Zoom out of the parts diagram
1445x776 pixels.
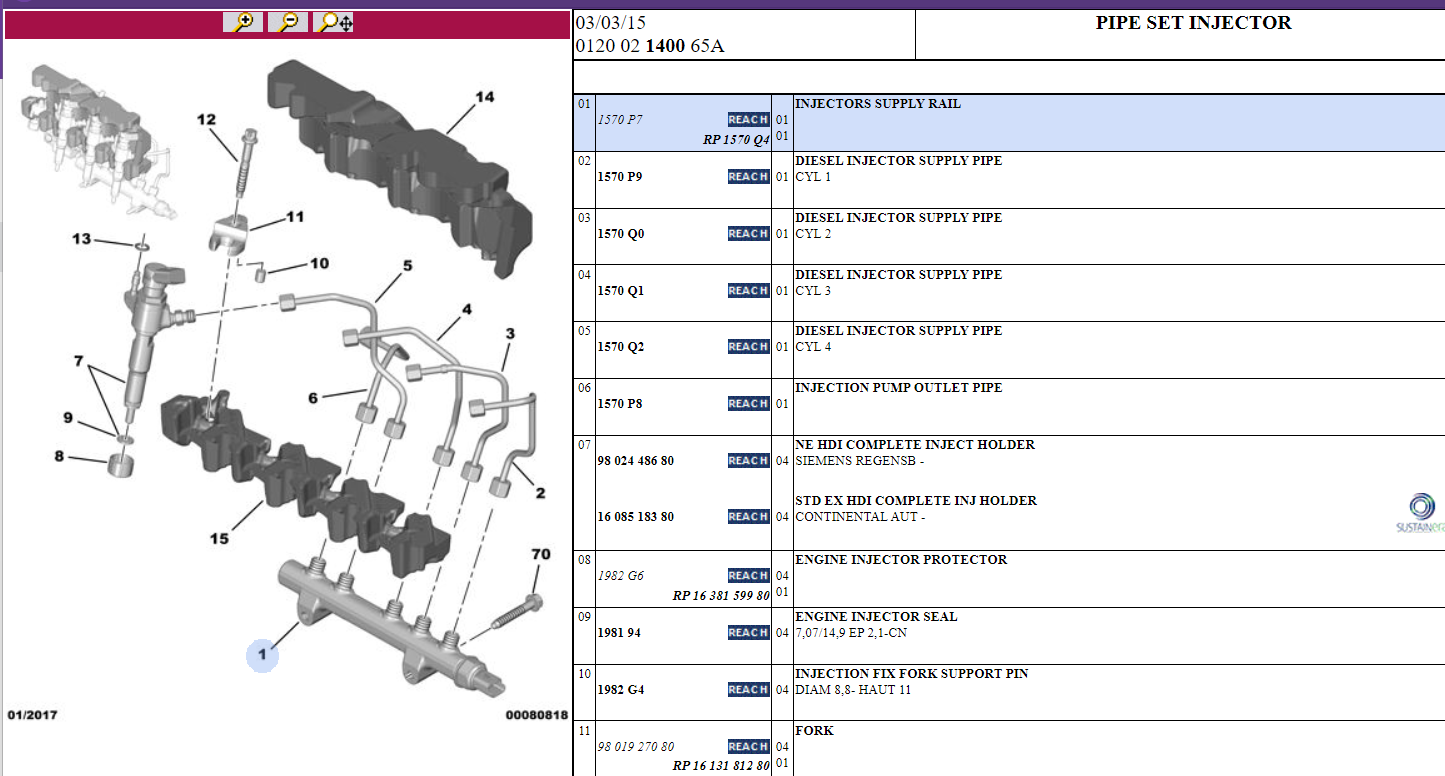288,22
